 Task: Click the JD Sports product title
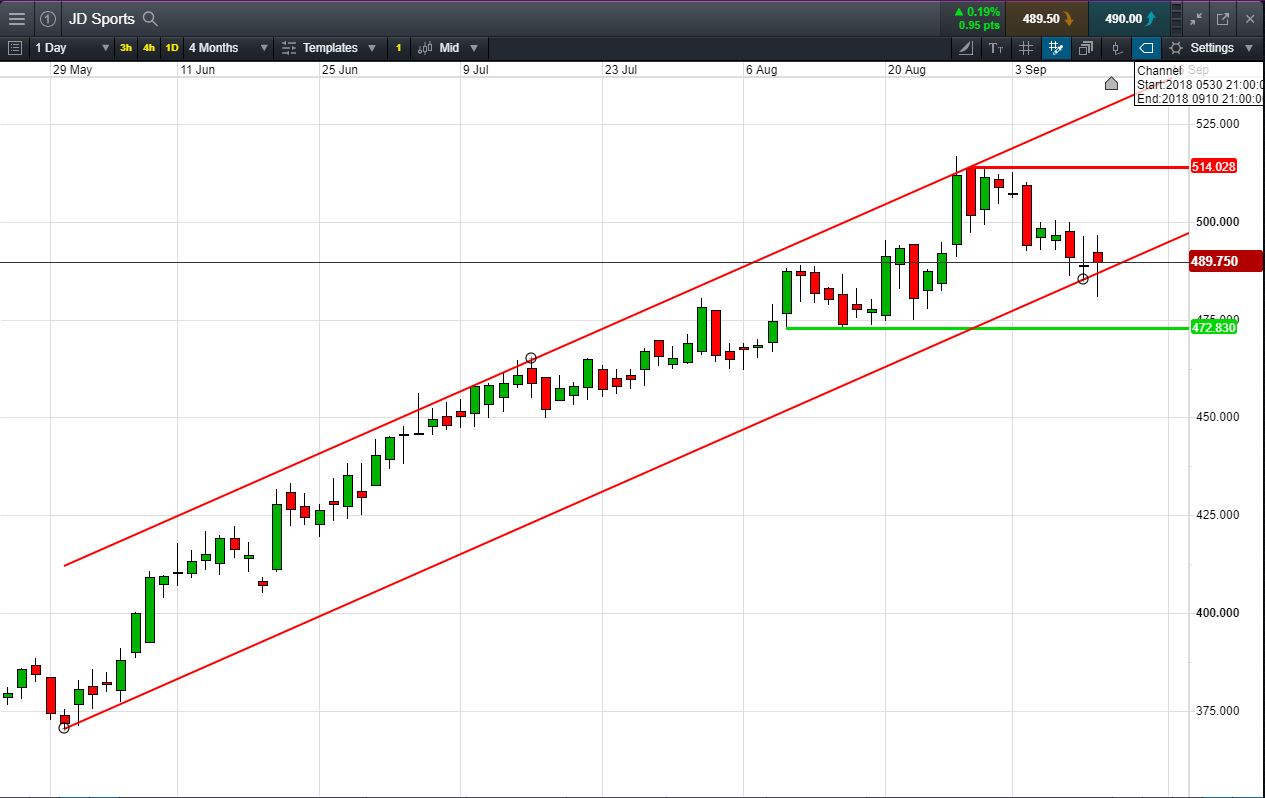101,18
